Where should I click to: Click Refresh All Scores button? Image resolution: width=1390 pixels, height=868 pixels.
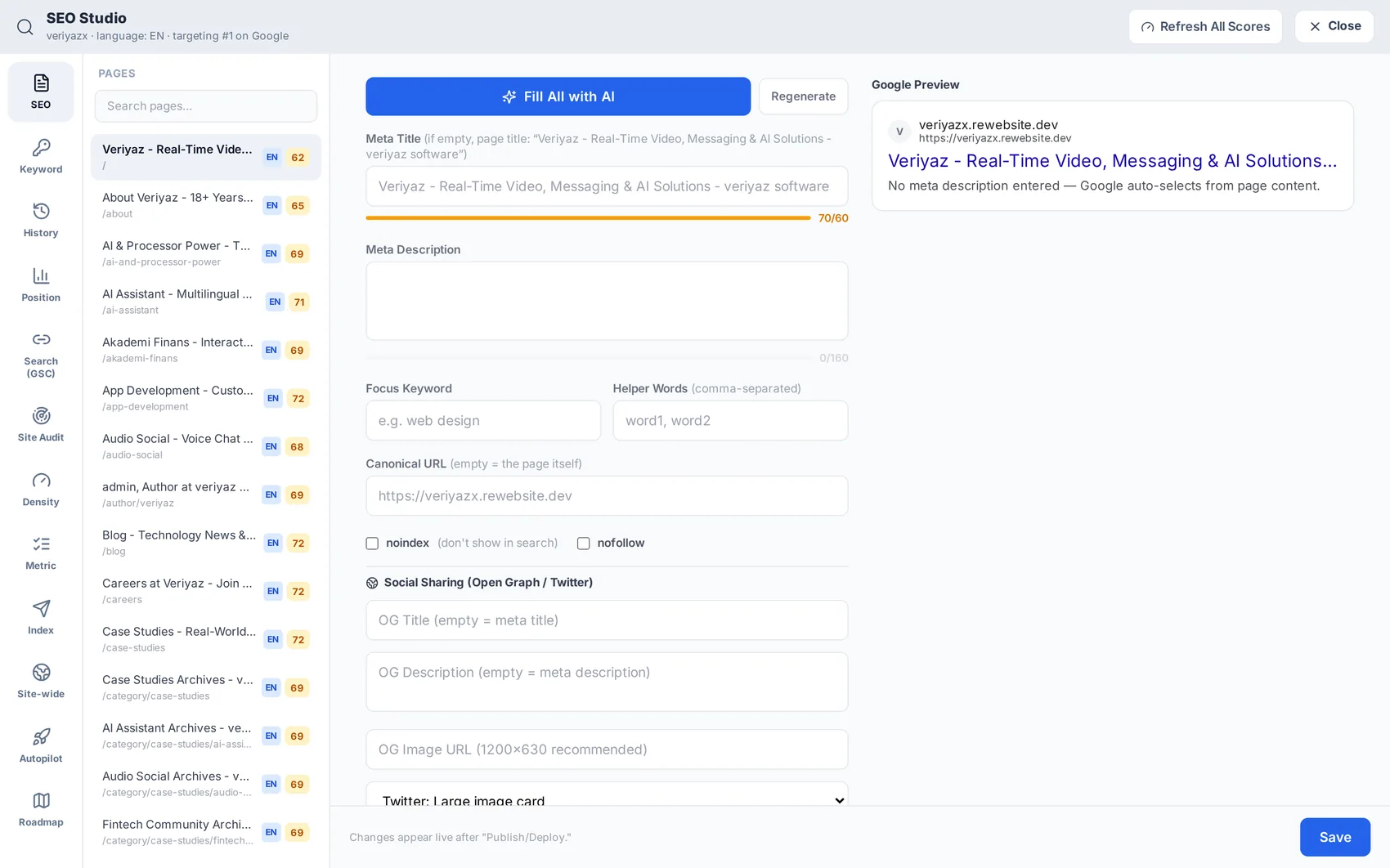(x=1205, y=27)
